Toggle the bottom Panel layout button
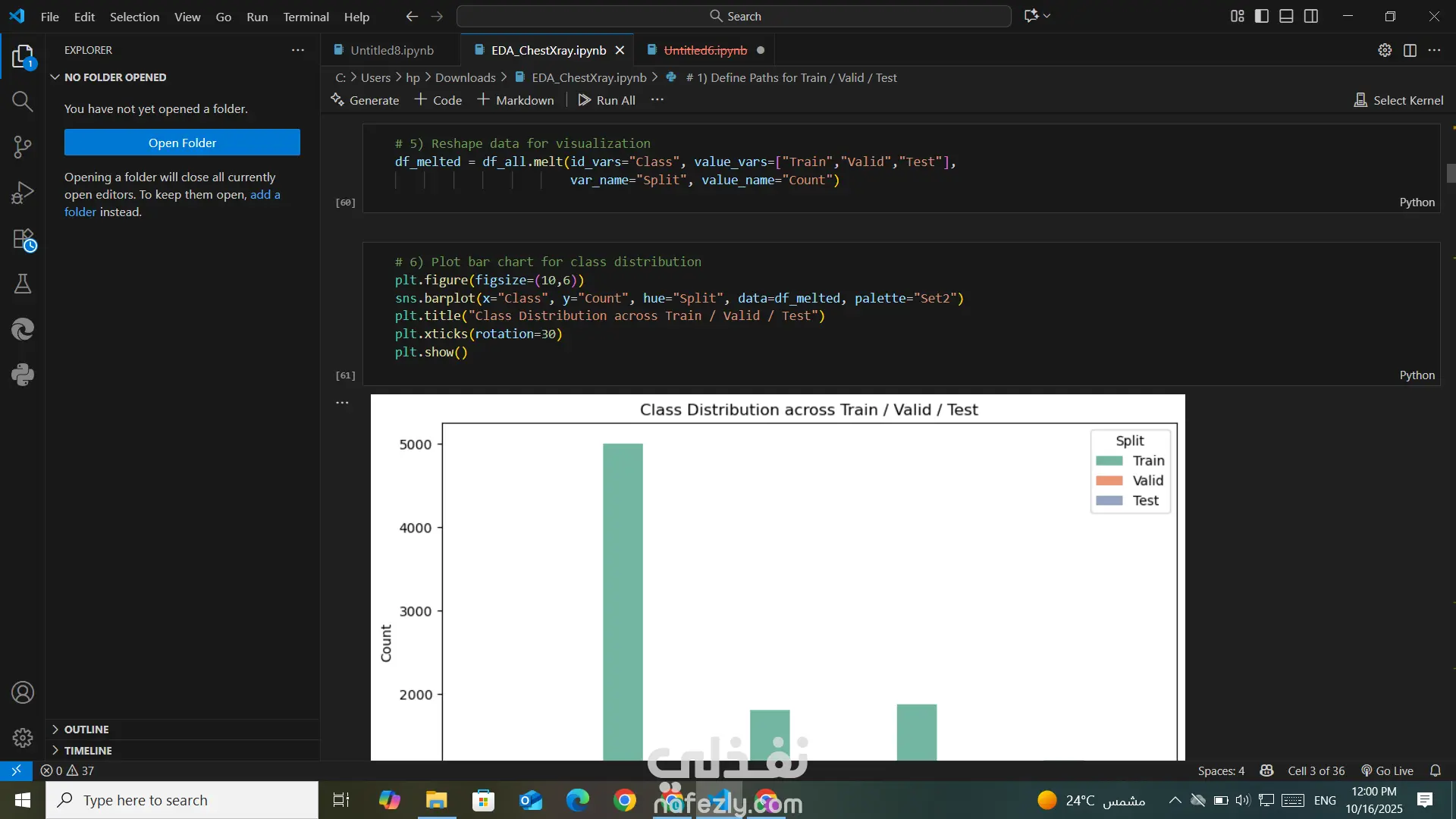Screen dimensions: 1456x819 (1286, 16)
